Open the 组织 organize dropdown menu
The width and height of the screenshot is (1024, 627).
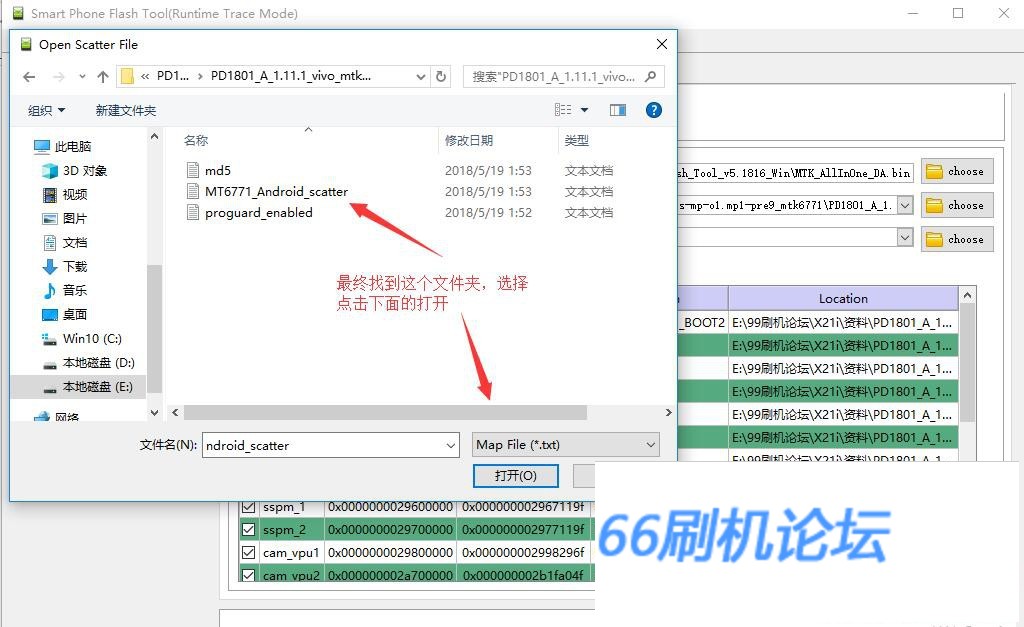[46, 110]
